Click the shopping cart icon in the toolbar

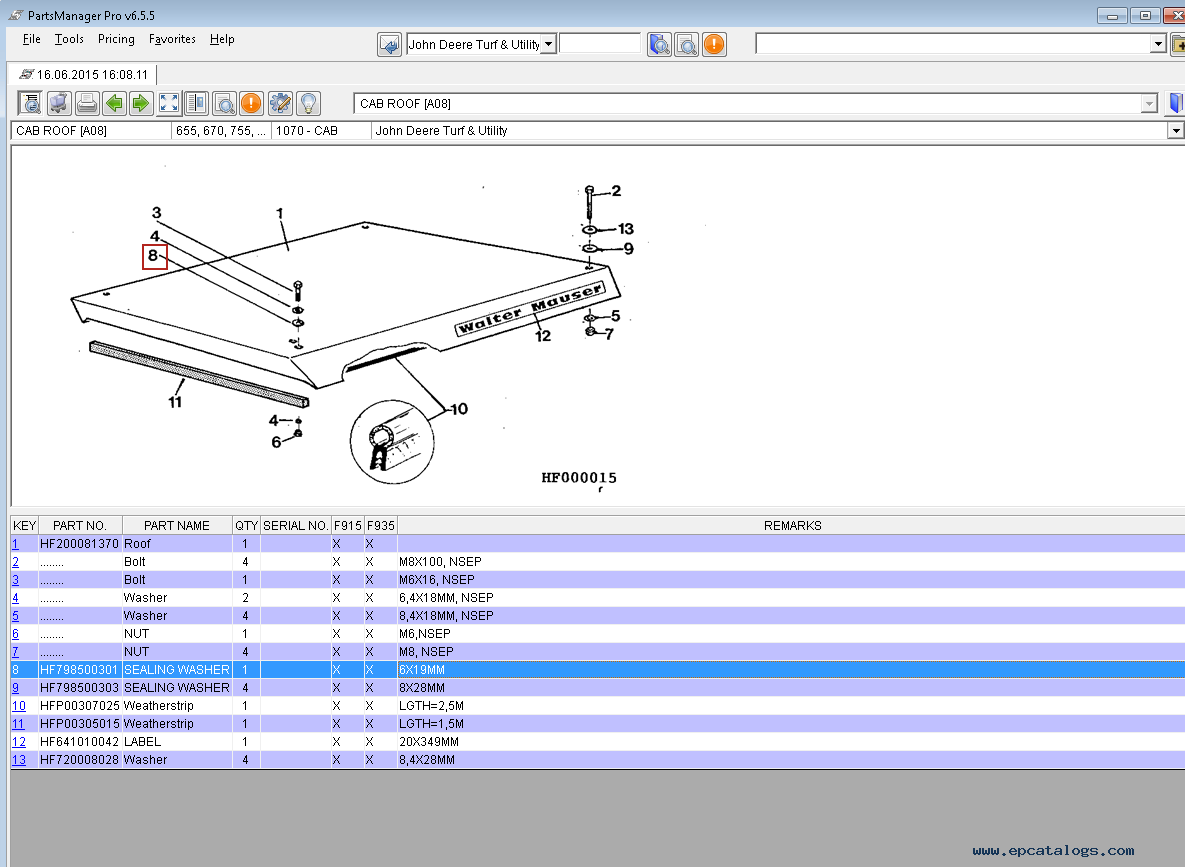click(x=59, y=103)
